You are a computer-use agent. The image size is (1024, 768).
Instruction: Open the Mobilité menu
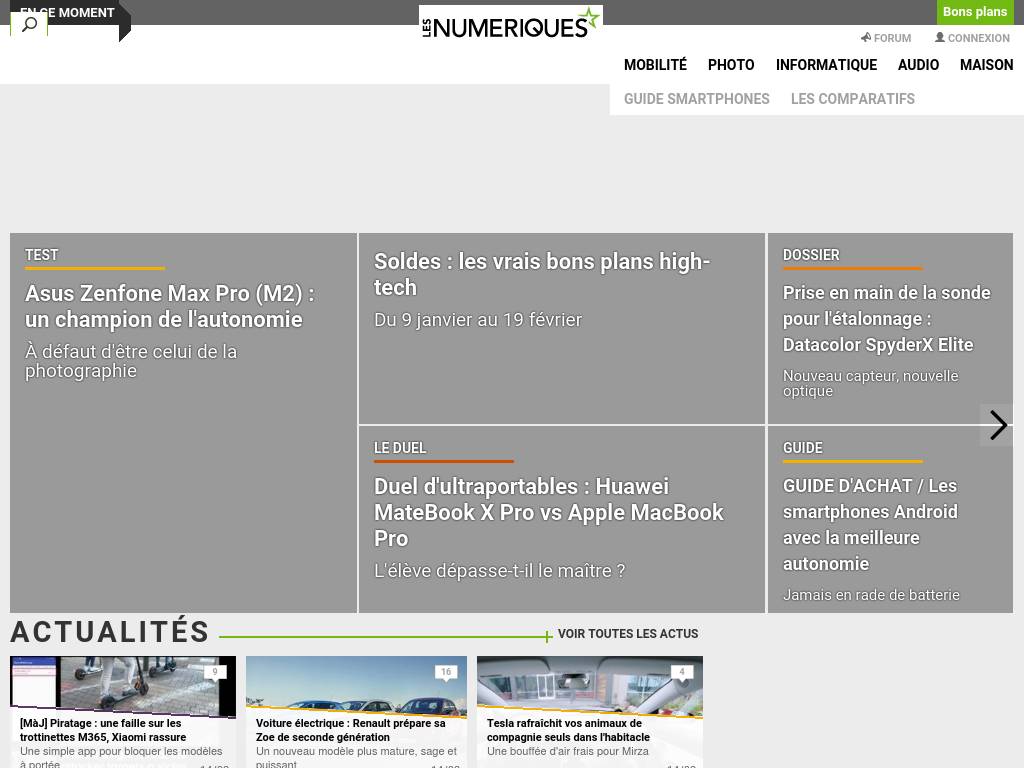coord(655,65)
